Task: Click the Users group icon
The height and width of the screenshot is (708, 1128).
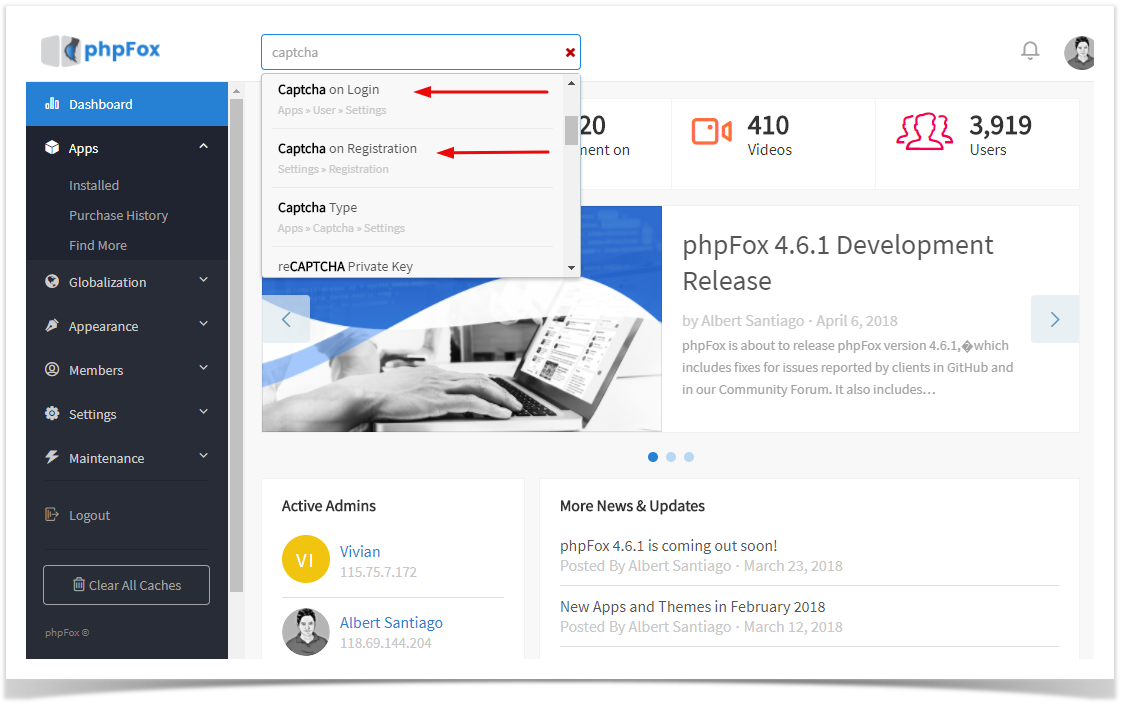Action: pos(924,132)
